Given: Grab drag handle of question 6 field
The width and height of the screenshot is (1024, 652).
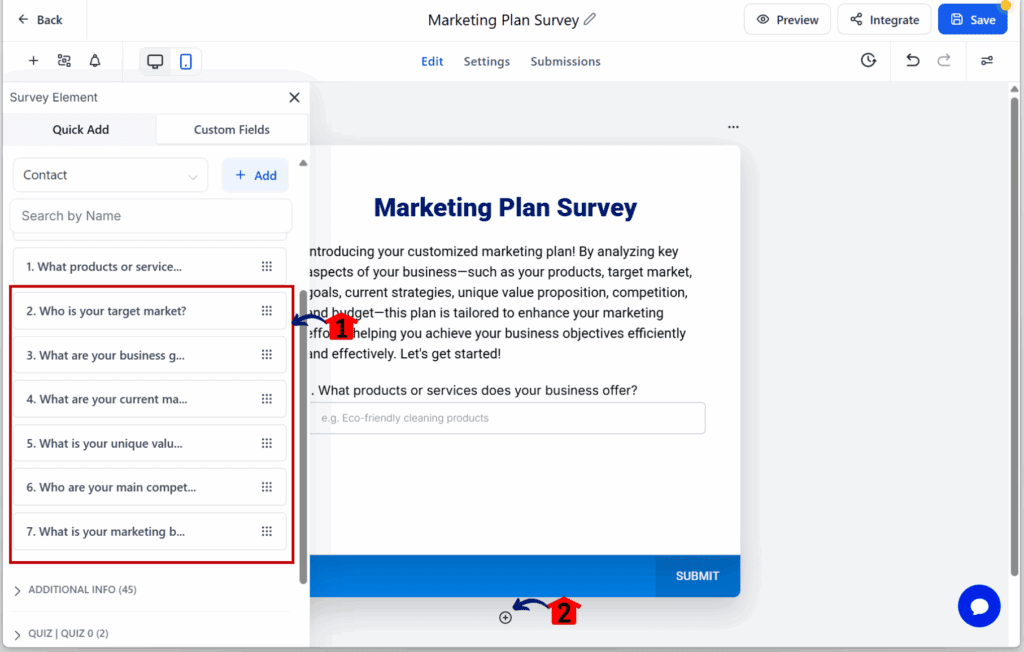Looking at the screenshot, I should [x=266, y=487].
